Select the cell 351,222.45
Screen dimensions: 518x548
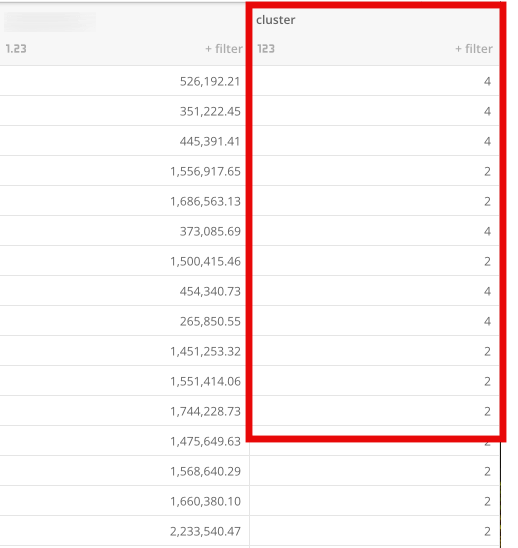tap(210, 111)
